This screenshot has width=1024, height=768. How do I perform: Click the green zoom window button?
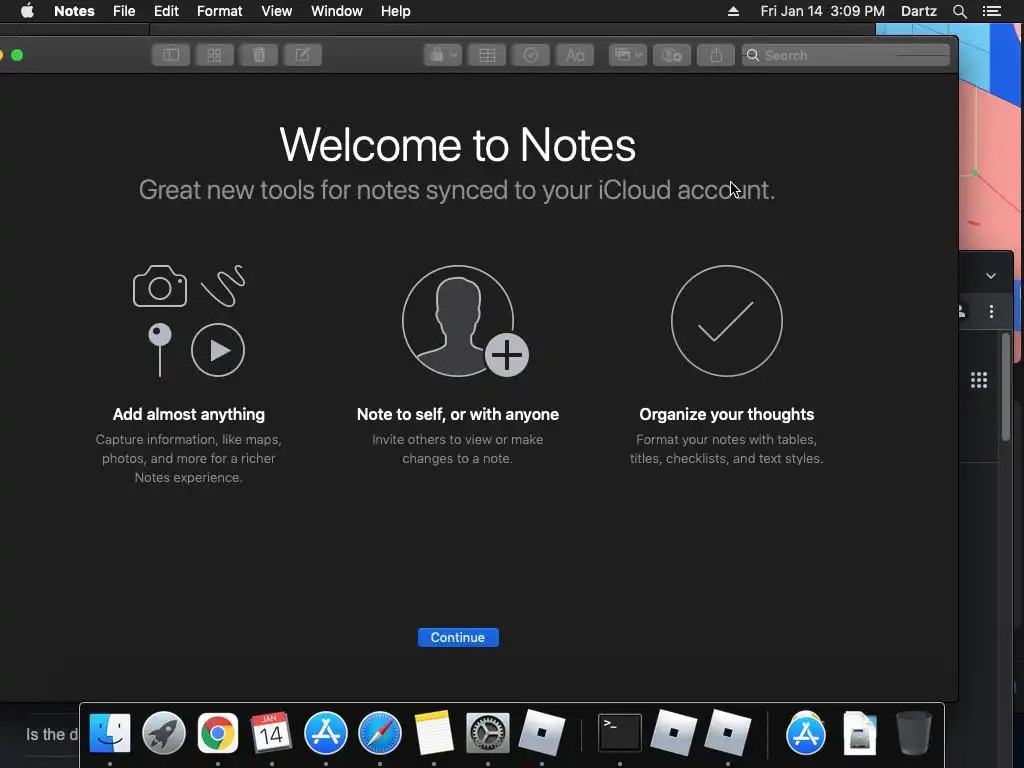(x=18, y=56)
